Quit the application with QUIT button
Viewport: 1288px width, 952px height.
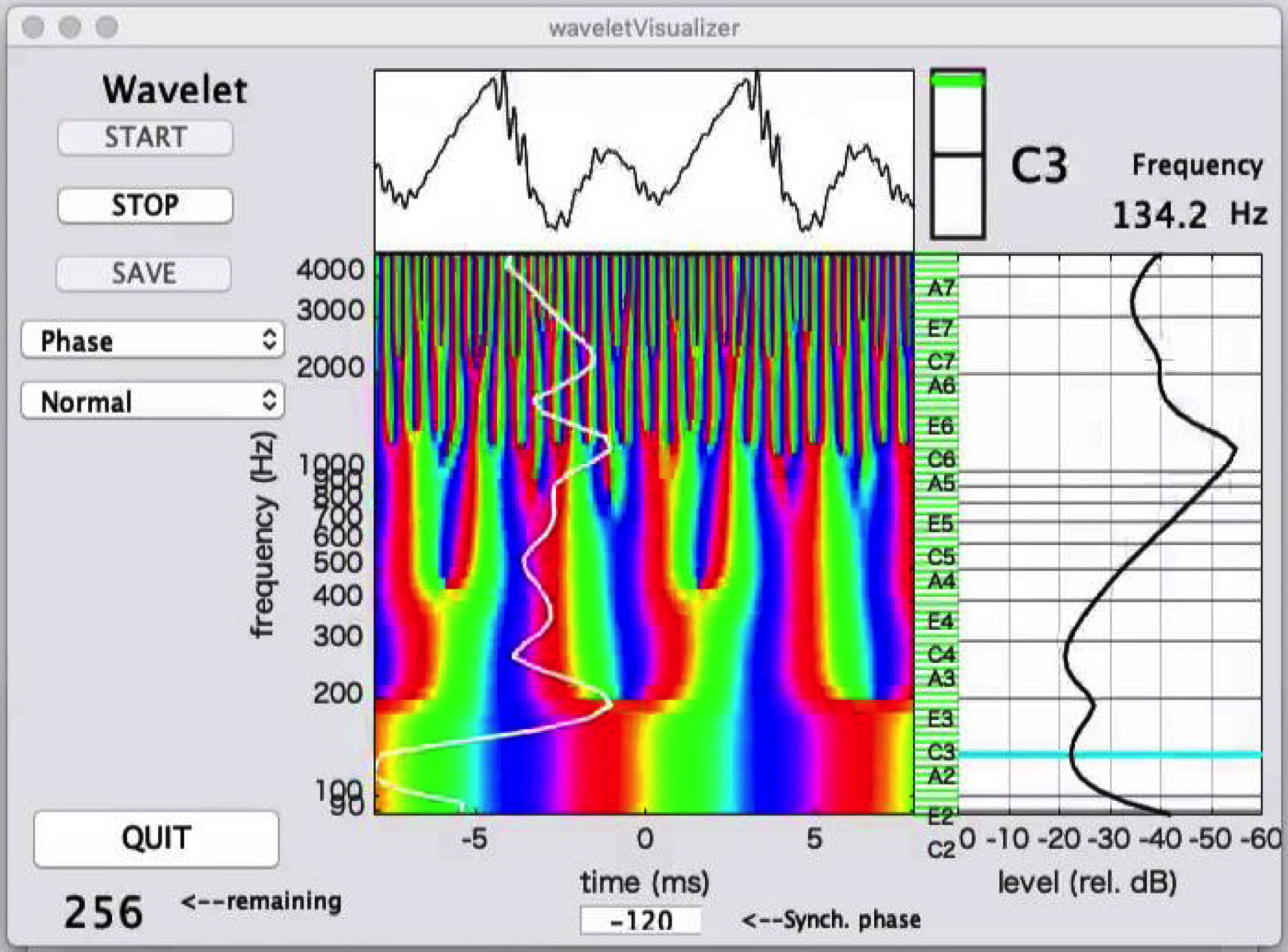pyautogui.click(x=156, y=839)
